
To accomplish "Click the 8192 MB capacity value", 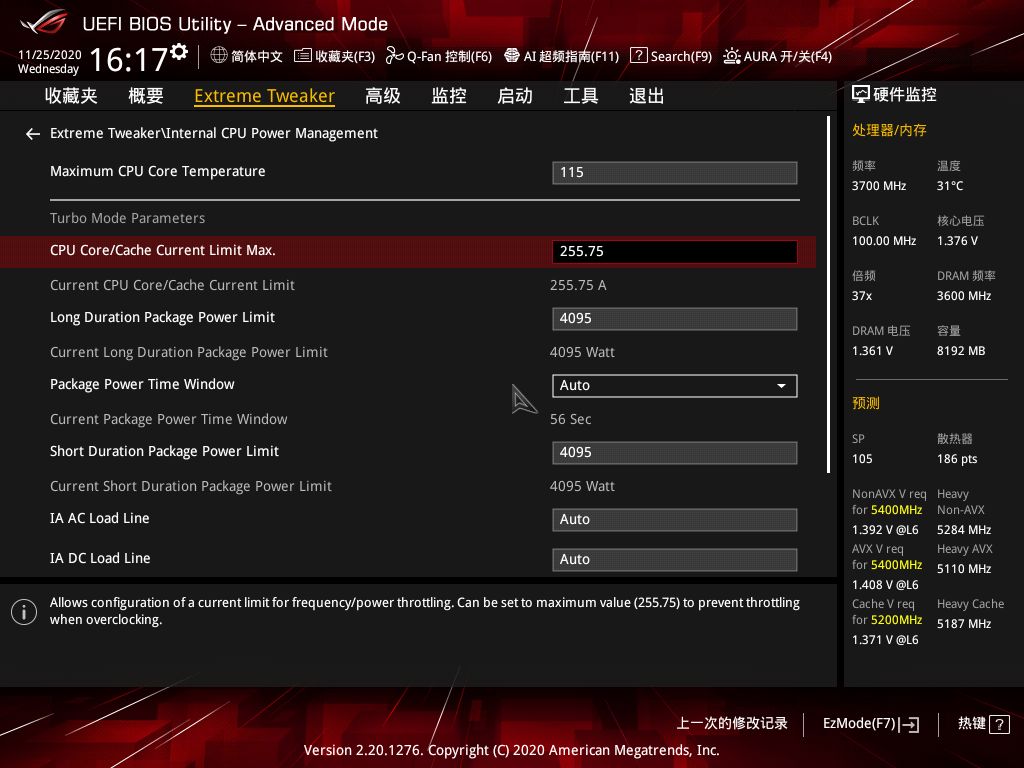I will pyautogui.click(x=961, y=351).
